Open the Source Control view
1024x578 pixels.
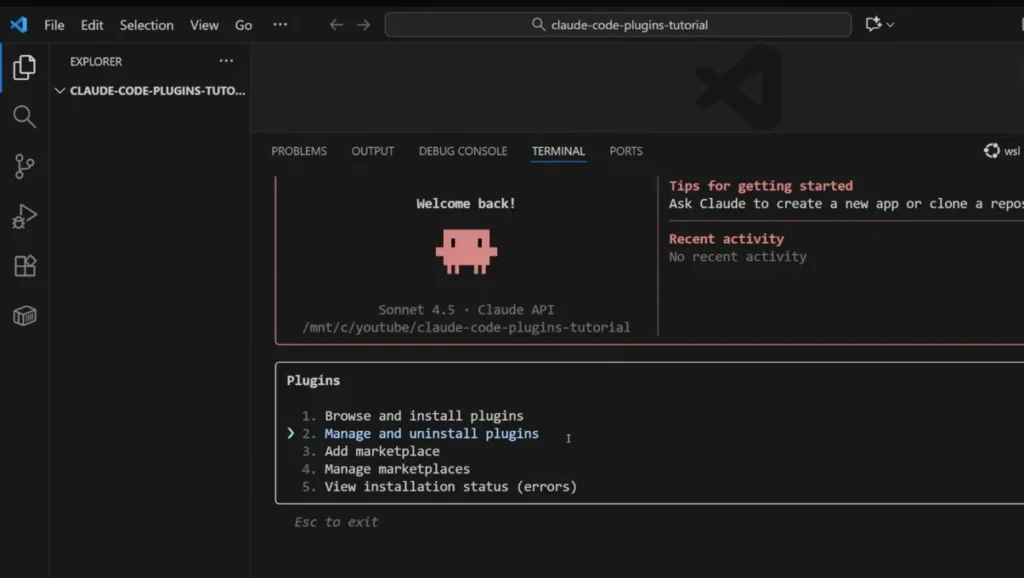pyautogui.click(x=24, y=166)
